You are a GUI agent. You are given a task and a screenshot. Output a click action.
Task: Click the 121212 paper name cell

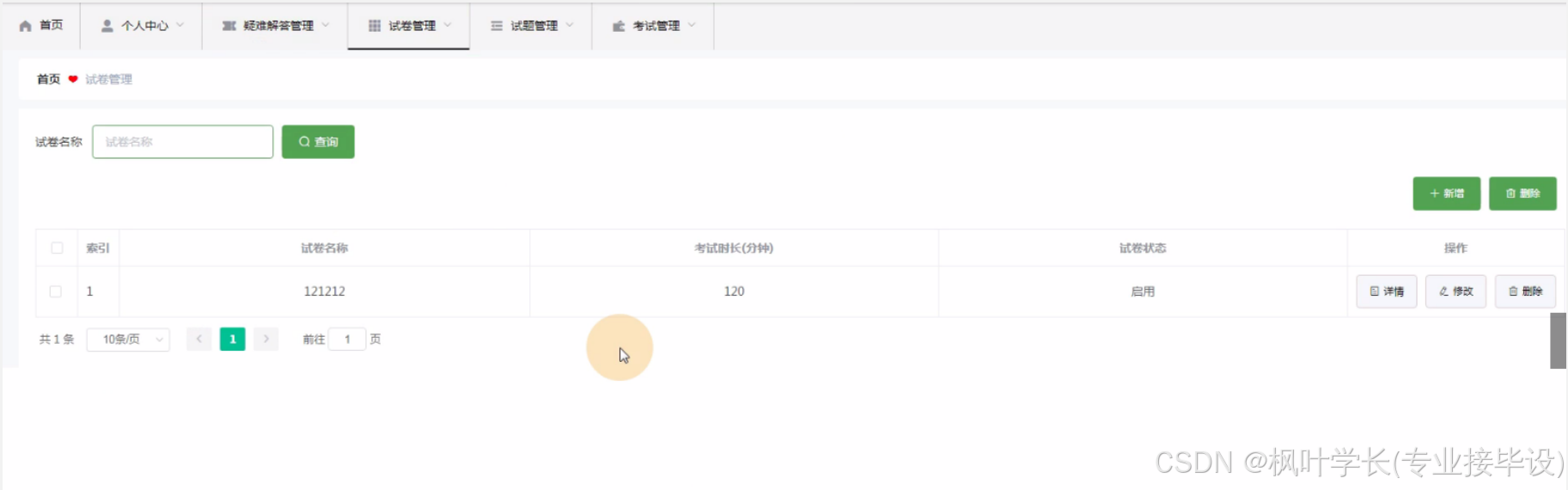click(x=325, y=291)
